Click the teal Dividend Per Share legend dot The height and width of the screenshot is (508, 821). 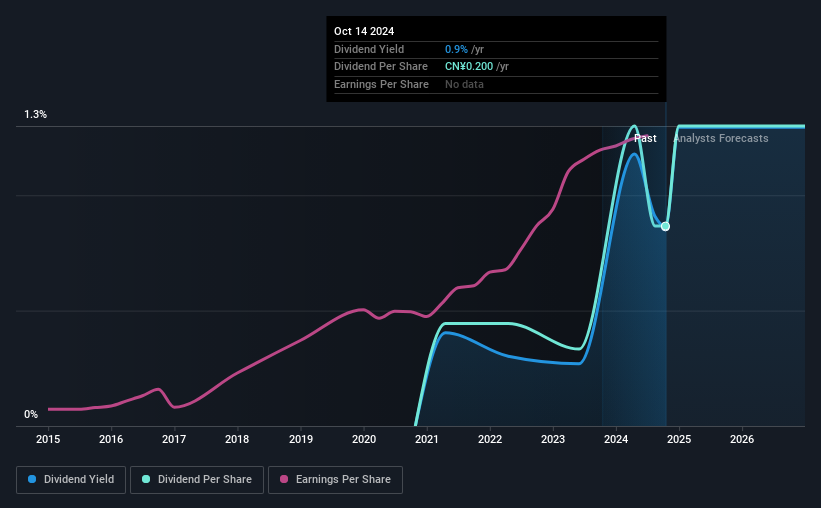[146, 479]
